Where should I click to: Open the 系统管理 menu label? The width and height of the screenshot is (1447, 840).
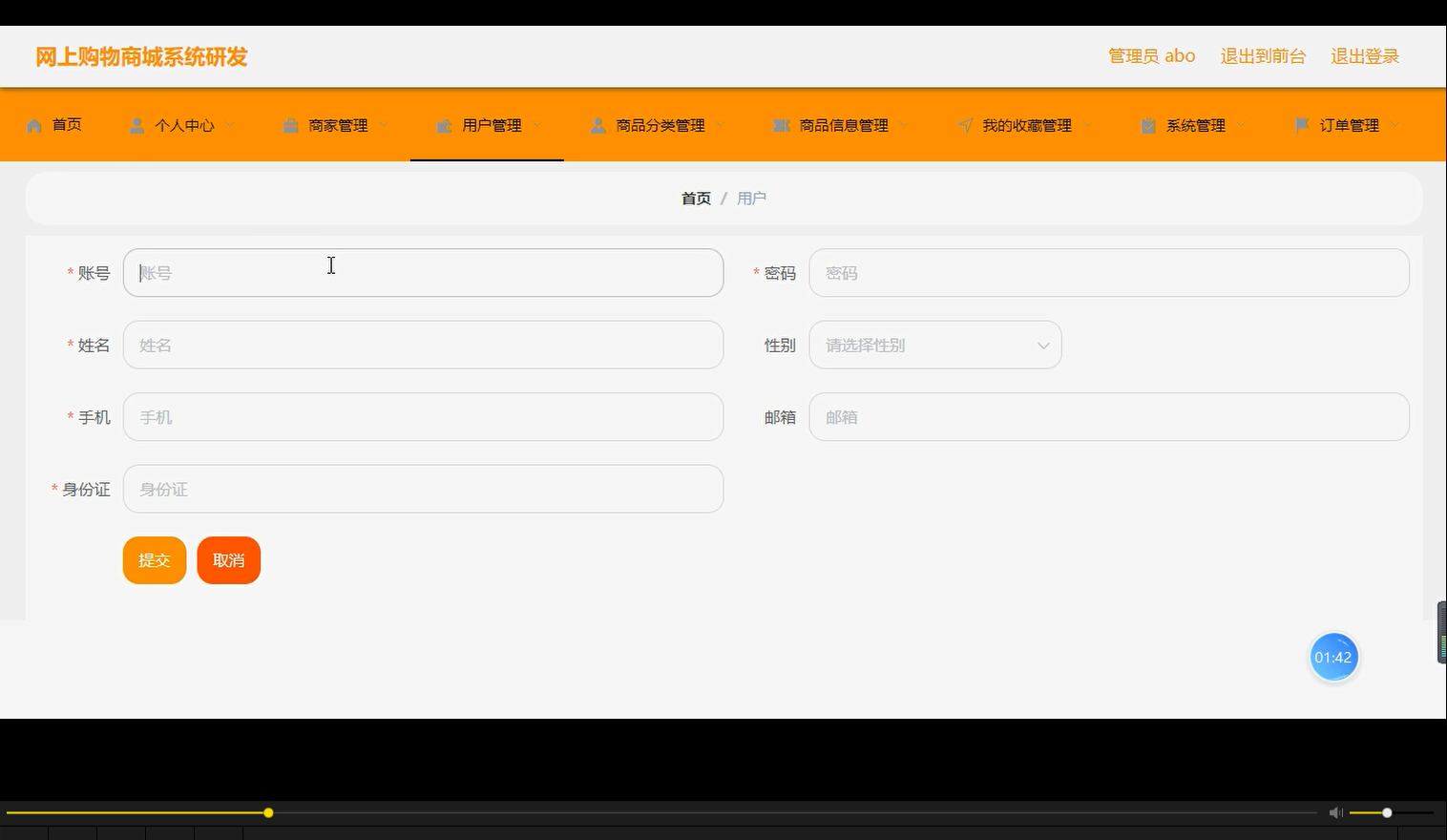(1195, 125)
